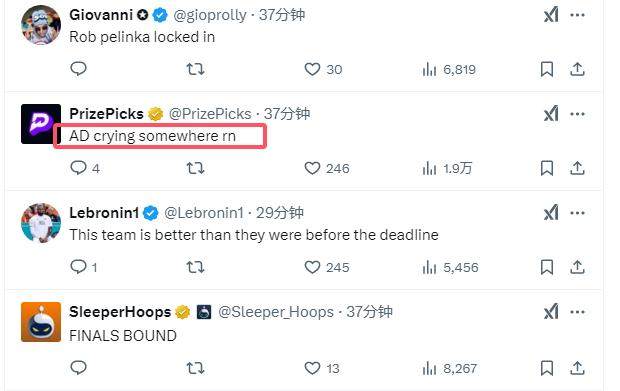Open the @gioprolly profile handle
This screenshot has height=391, width=620.
[x=210, y=15]
